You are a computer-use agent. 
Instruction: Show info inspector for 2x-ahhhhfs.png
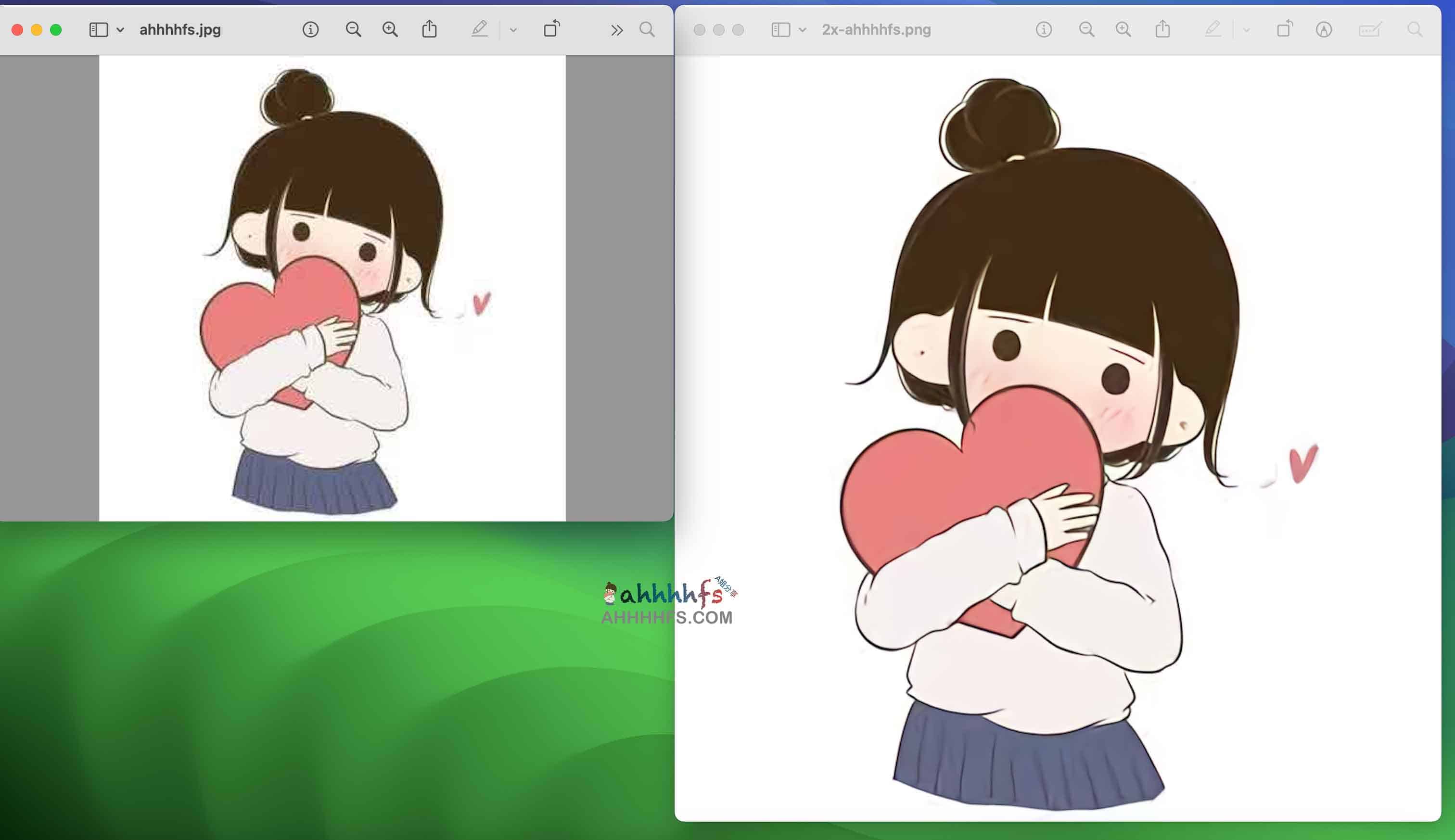coord(1044,29)
